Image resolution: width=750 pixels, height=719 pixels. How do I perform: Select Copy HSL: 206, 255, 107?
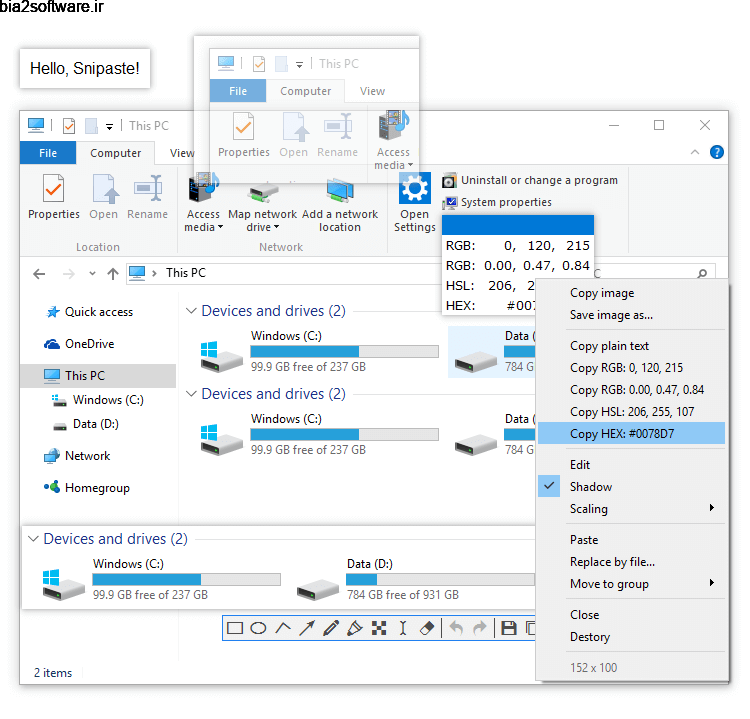point(631,411)
